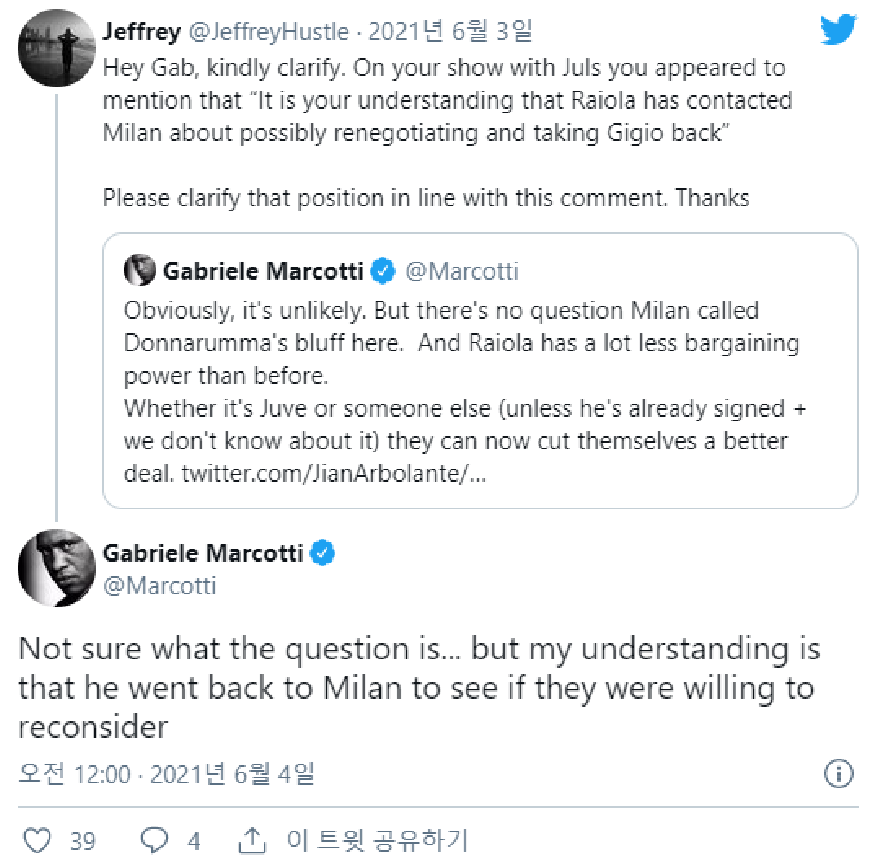This screenshot has width=876, height=863.
Task: Open Gabriele Marcotti's large profile photo
Action: [x=56, y=567]
